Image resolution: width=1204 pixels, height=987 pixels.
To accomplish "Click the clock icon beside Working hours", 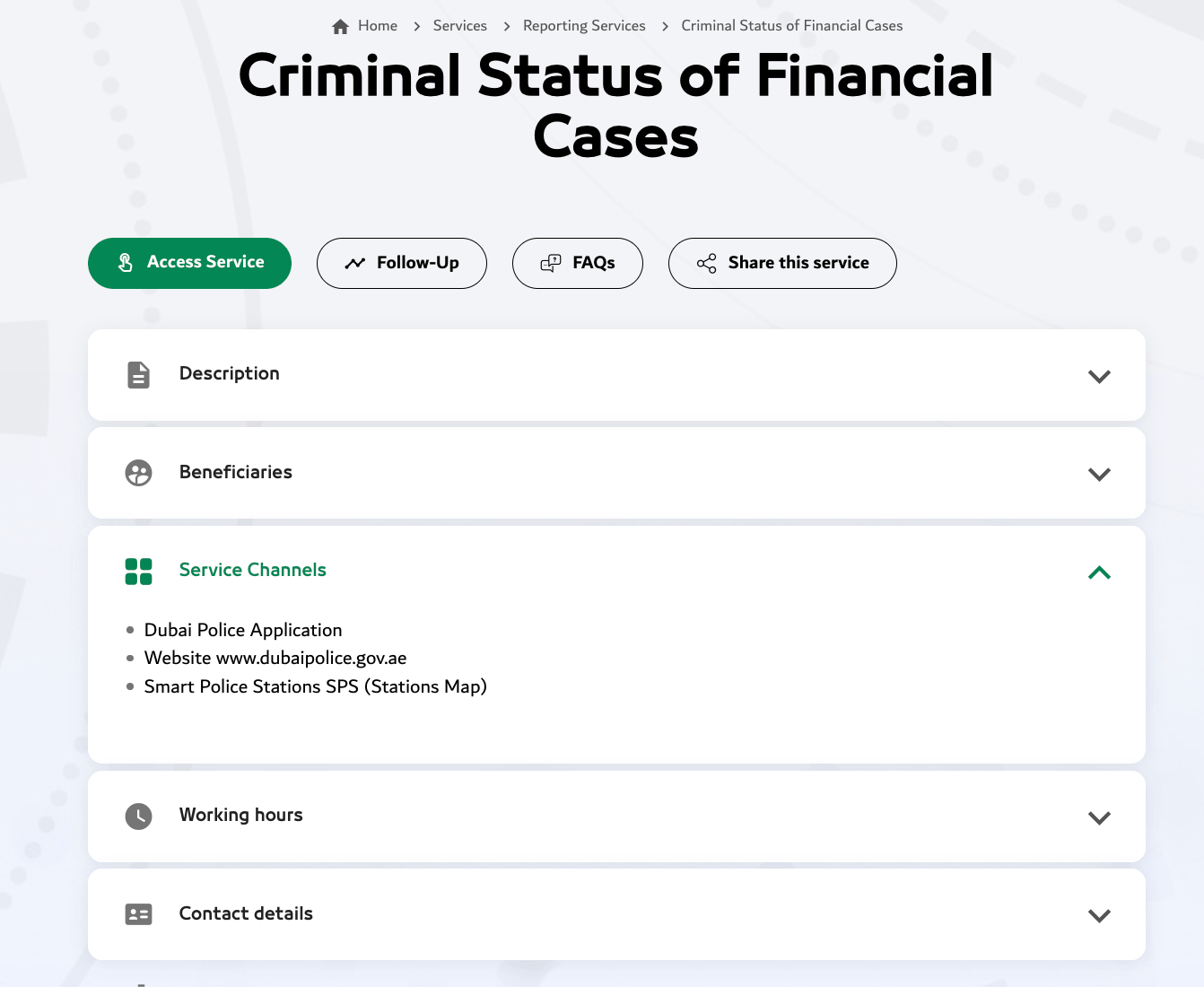I will pyautogui.click(x=139, y=817).
